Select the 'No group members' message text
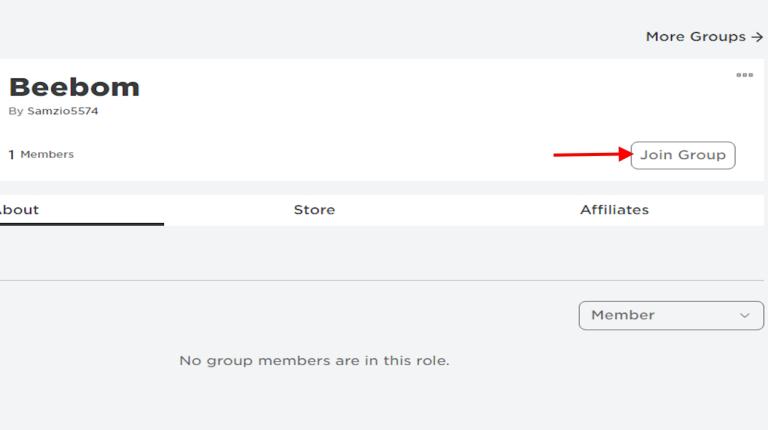768x430 pixels. [314, 360]
